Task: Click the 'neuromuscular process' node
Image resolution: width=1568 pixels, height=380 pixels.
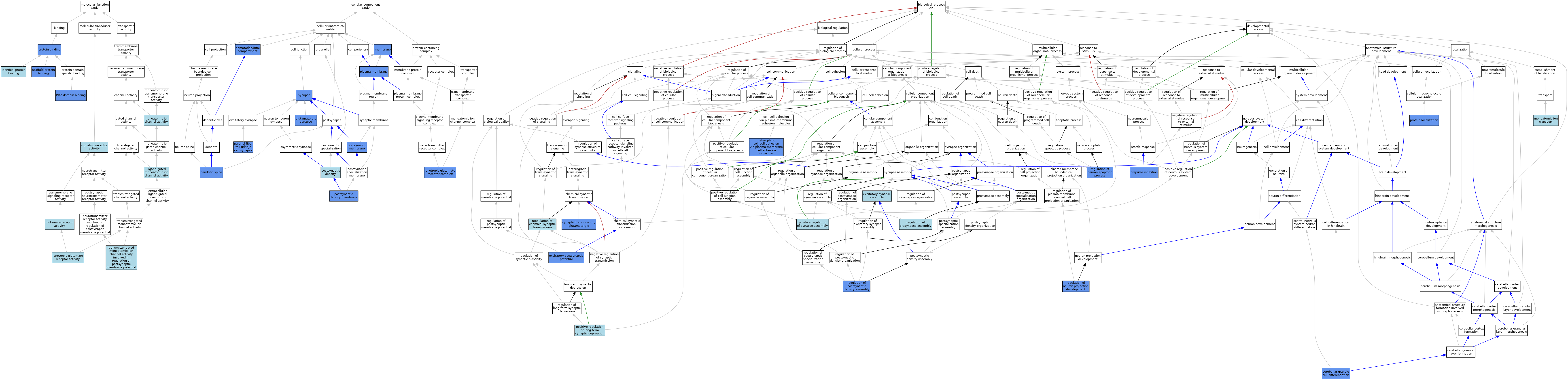Action: pyautogui.click(x=1139, y=120)
